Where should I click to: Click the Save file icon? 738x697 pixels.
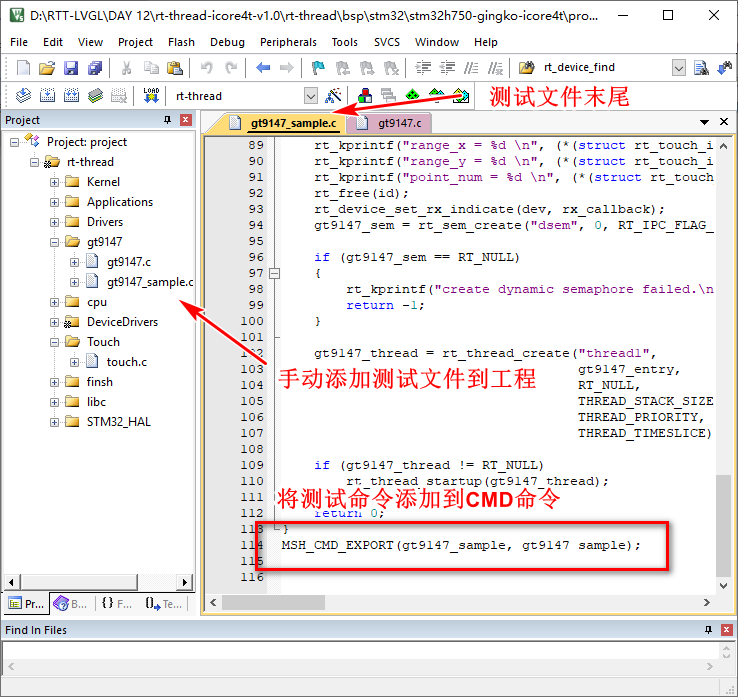click(x=71, y=68)
